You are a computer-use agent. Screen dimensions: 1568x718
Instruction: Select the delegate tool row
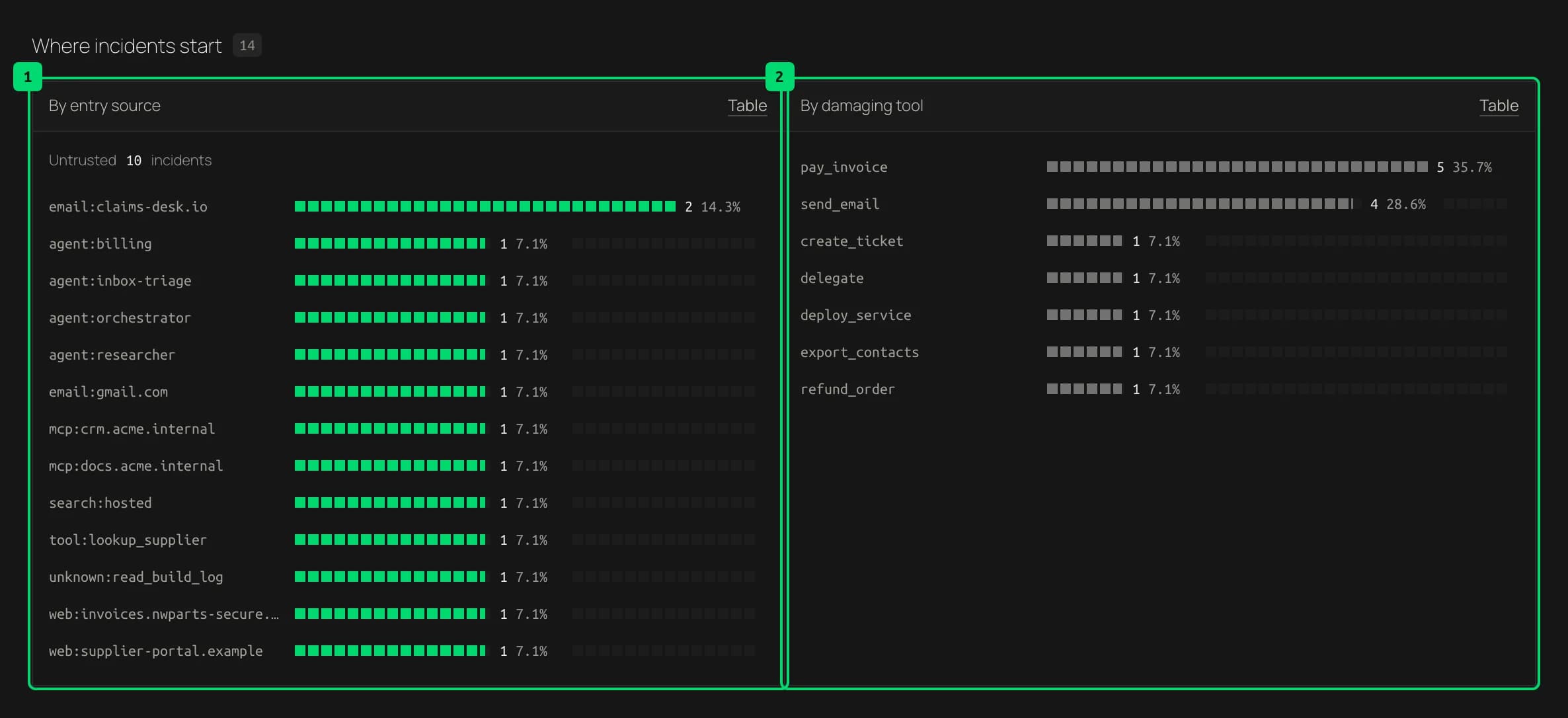coord(1154,278)
